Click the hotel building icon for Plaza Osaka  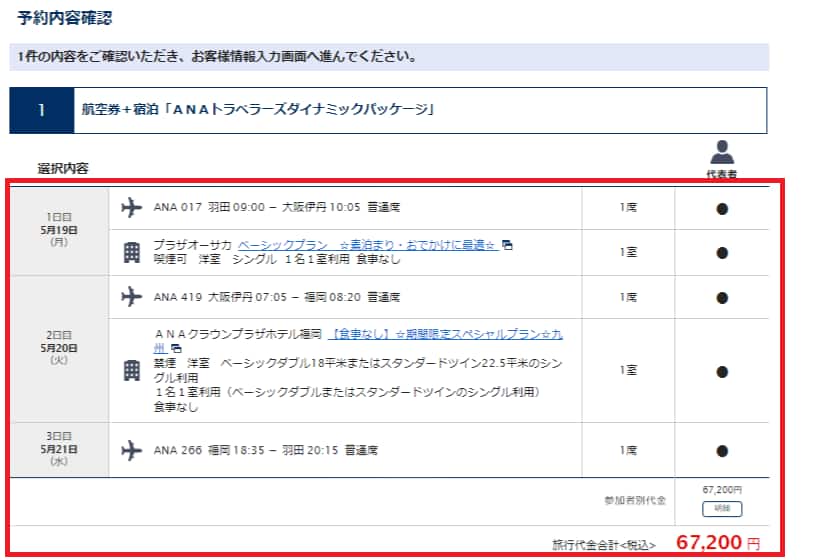click(131, 252)
